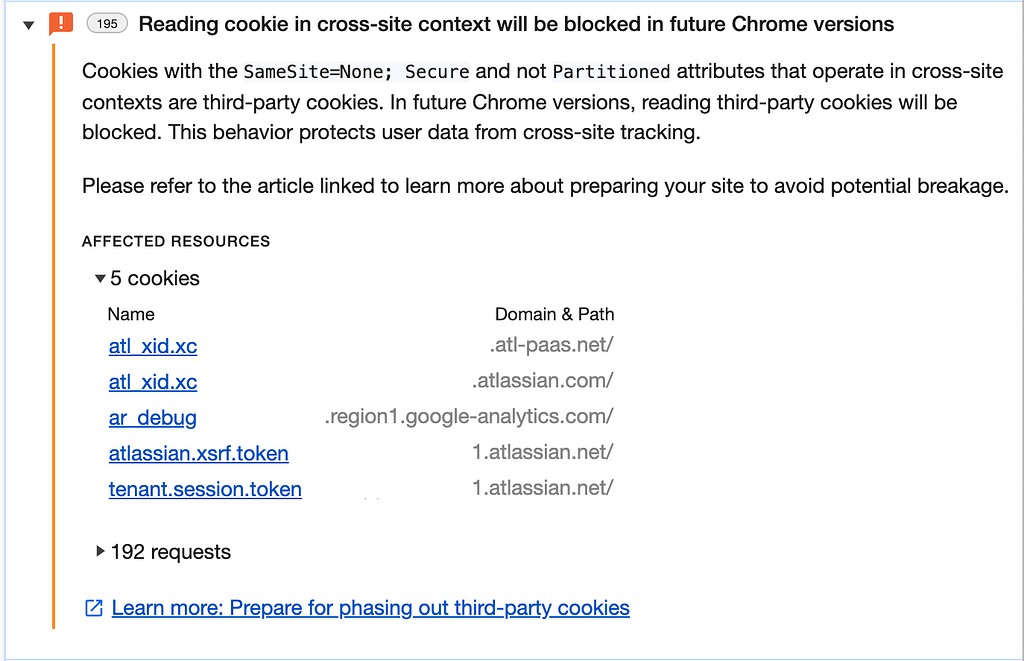
Task: Open Learn more about phasing out third-party cookies
Action: pos(370,608)
